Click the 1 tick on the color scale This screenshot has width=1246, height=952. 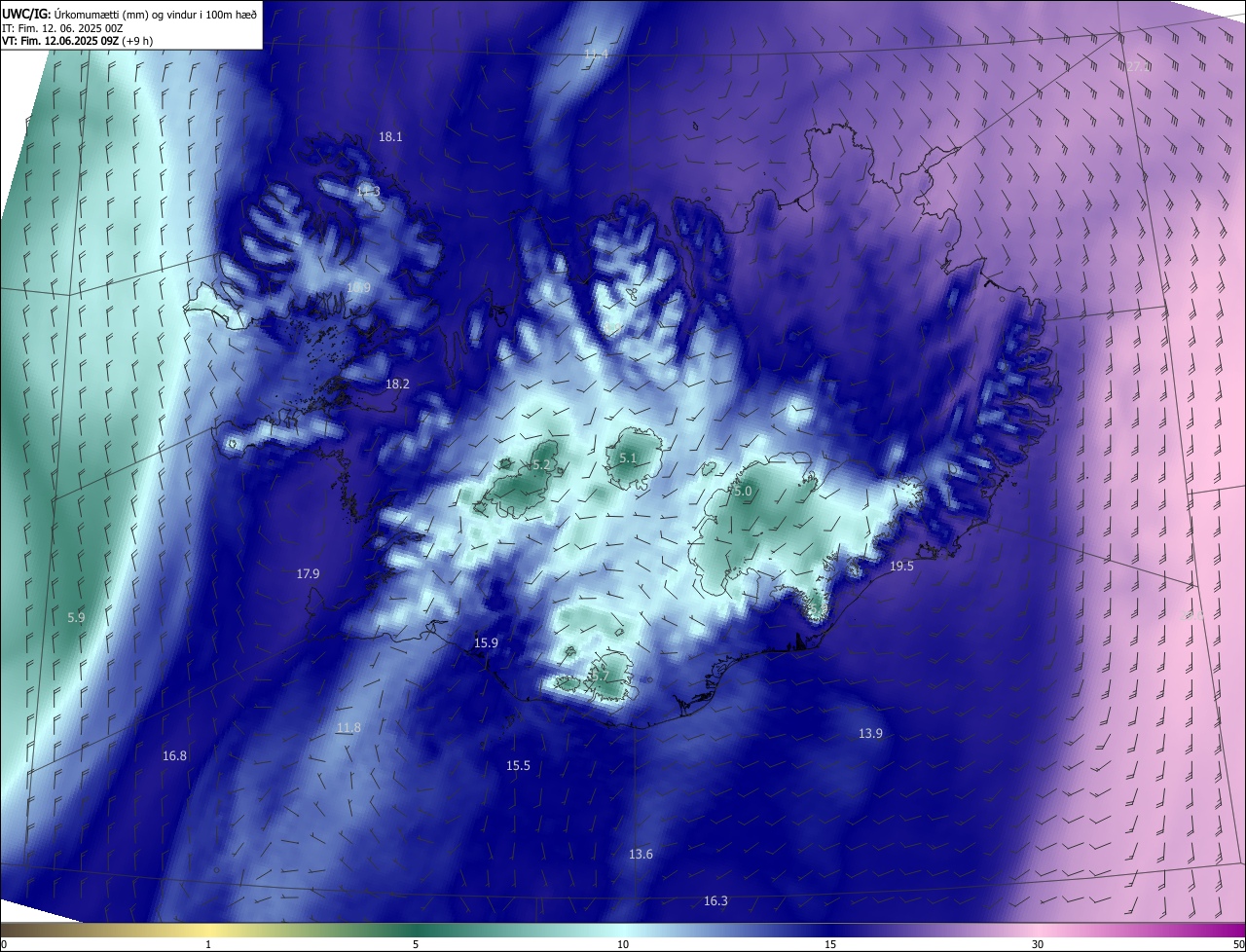click(x=208, y=944)
